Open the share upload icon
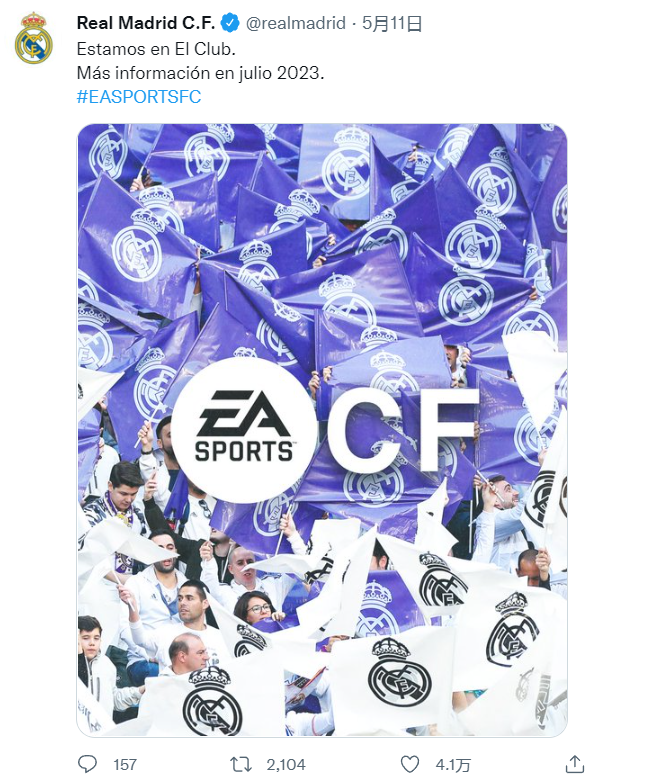The image size is (658, 778). (575, 764)
